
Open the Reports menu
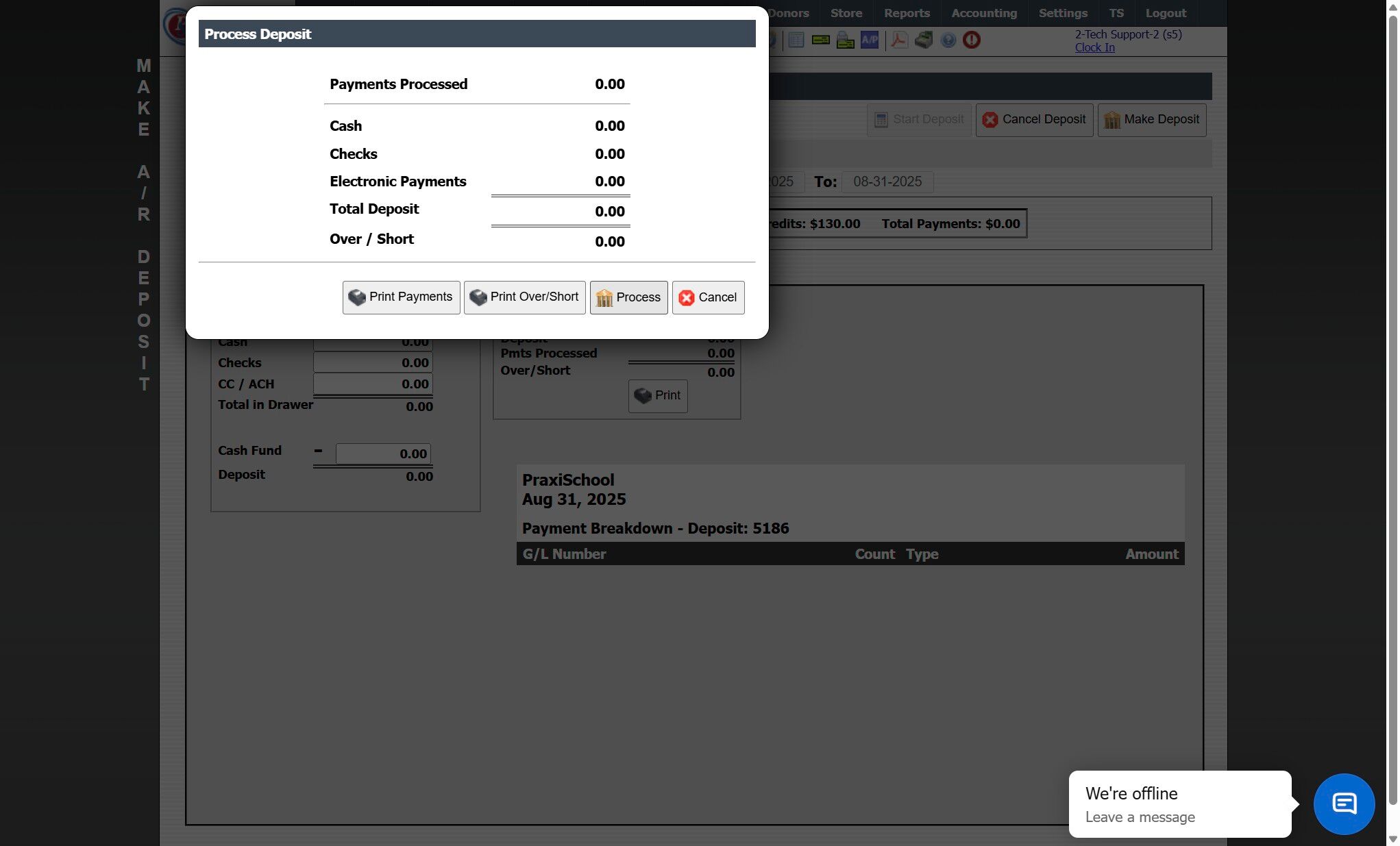pyautogui.click(x=906, y=13)
